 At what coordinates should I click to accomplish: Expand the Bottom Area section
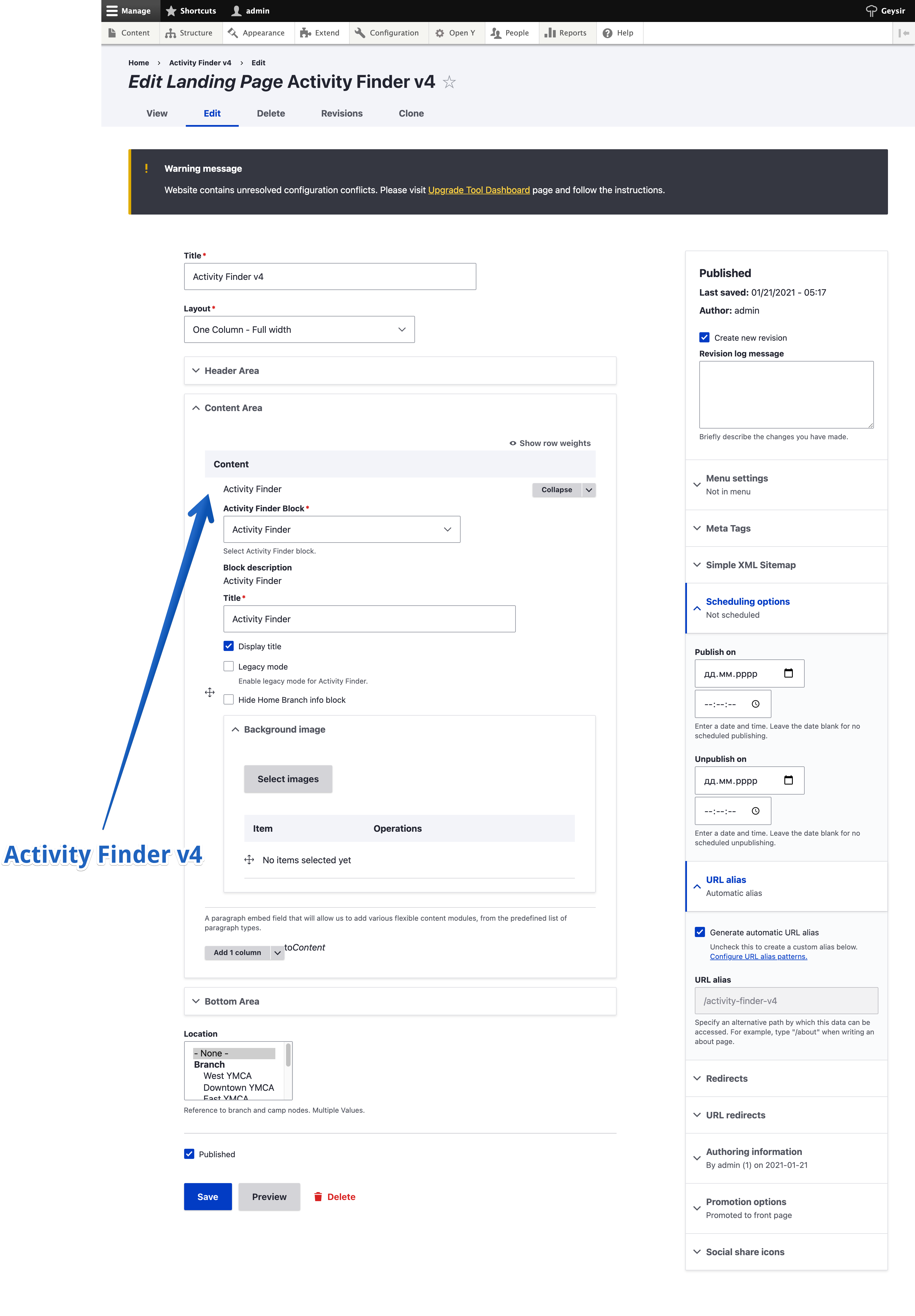click(400, 1001)
